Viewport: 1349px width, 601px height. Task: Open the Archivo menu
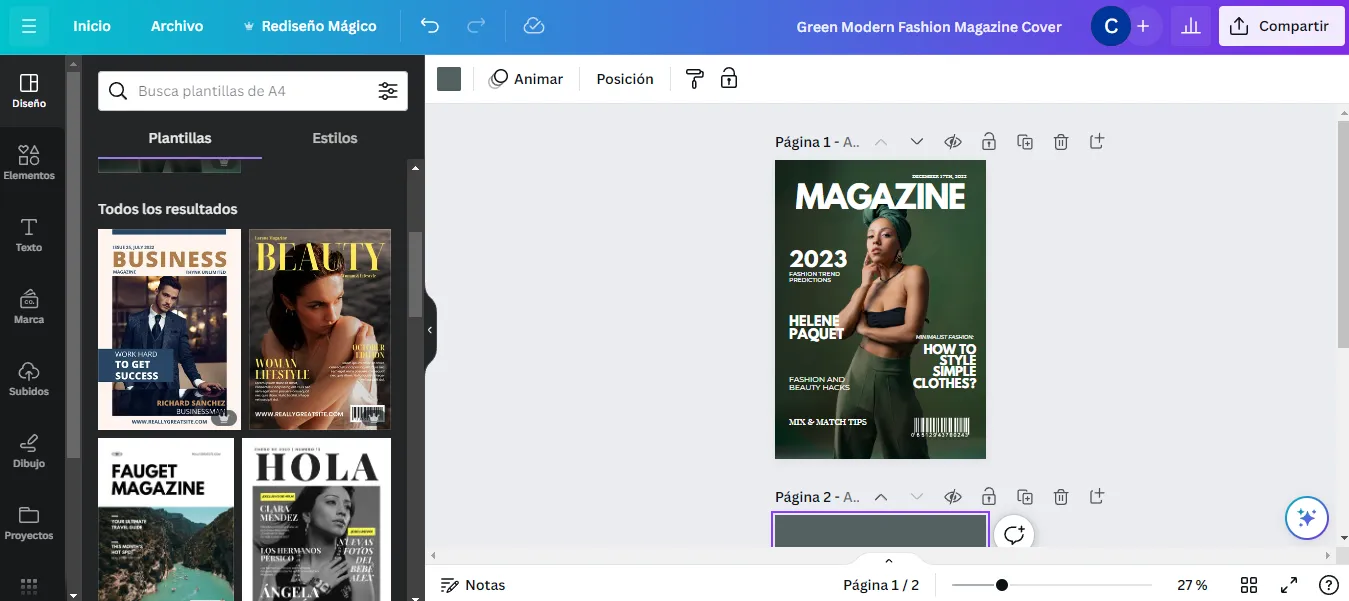tap(176, 25)
